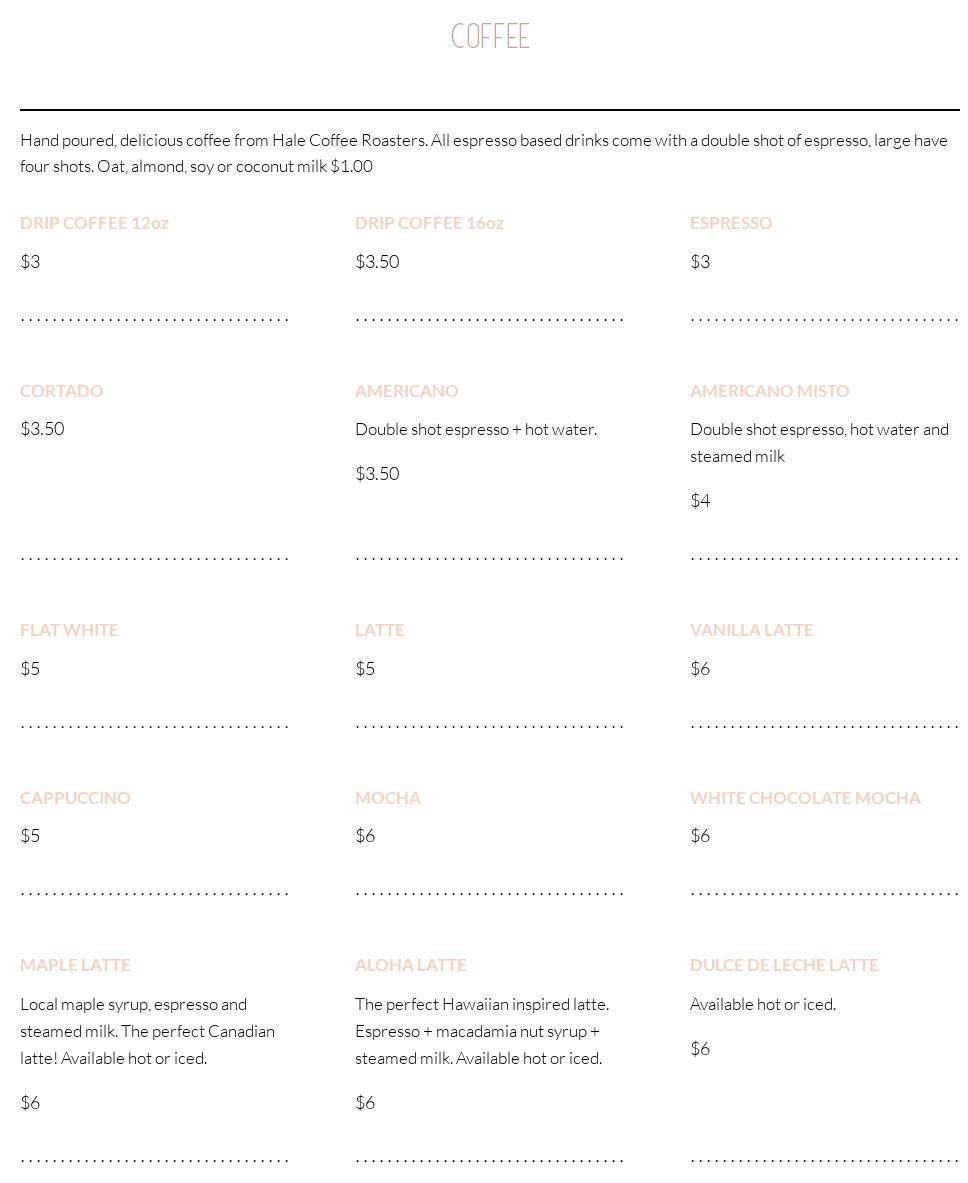Select the Aloha Latte heading
Screen dimensions: 968x1183
(410, 965)
